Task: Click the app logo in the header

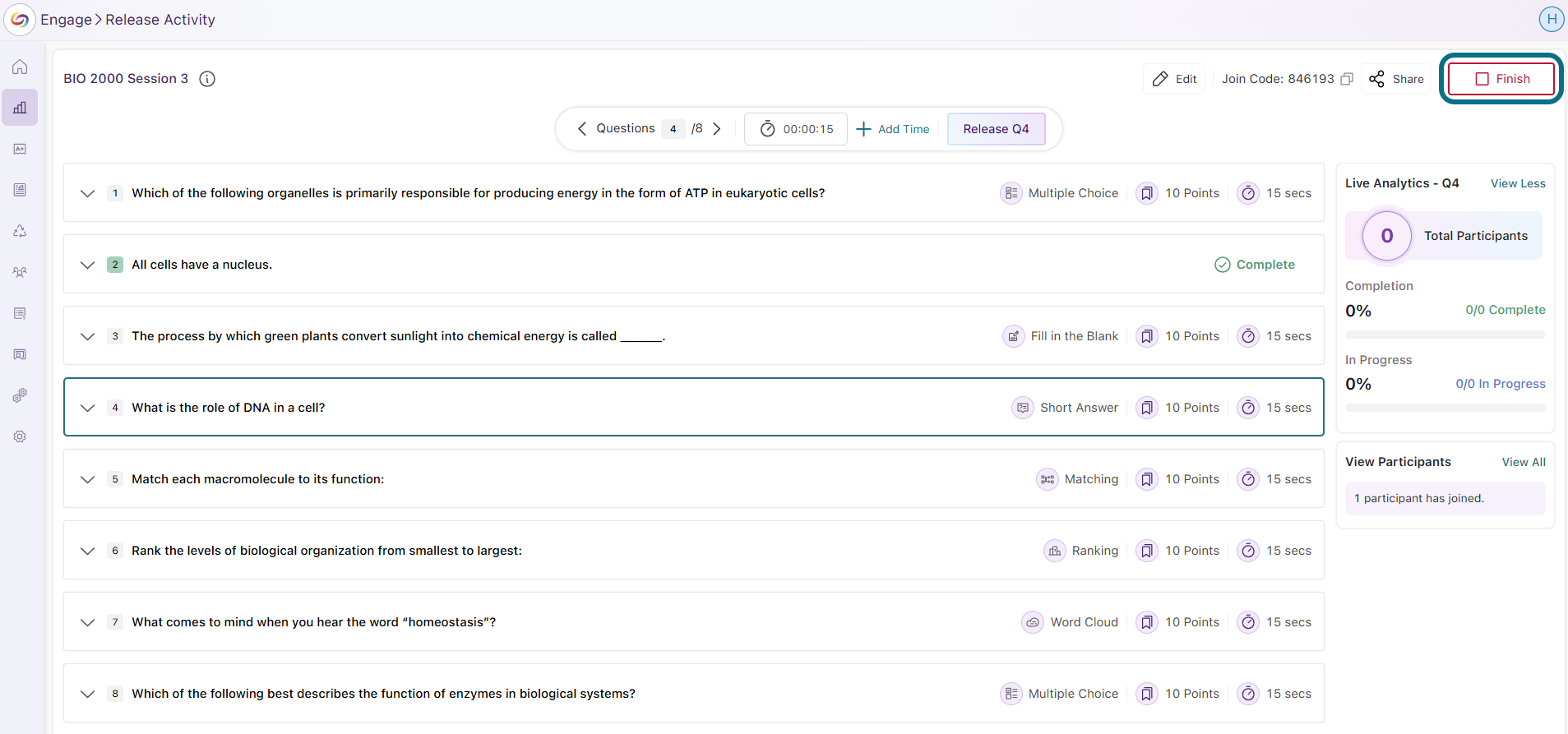Action: pos(20,20)
